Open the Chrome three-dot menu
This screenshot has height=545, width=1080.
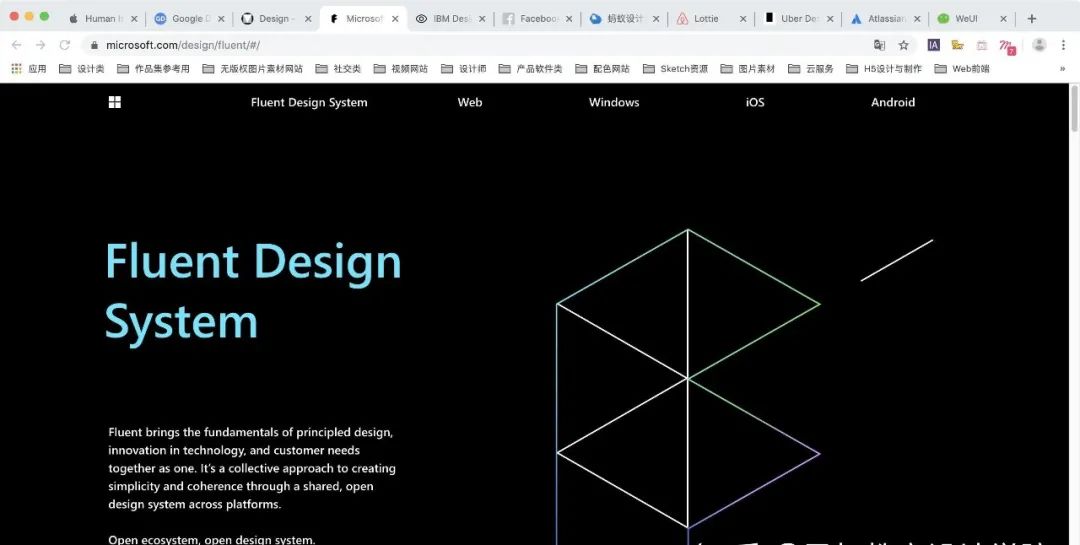click(1063, 45)
